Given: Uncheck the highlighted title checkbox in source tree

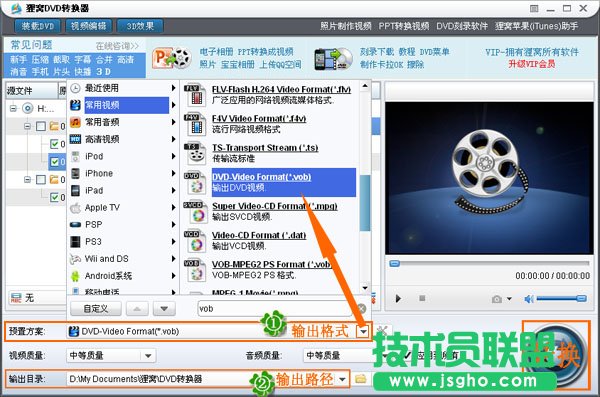Looking at the screenshot, I should pos(55,162).
